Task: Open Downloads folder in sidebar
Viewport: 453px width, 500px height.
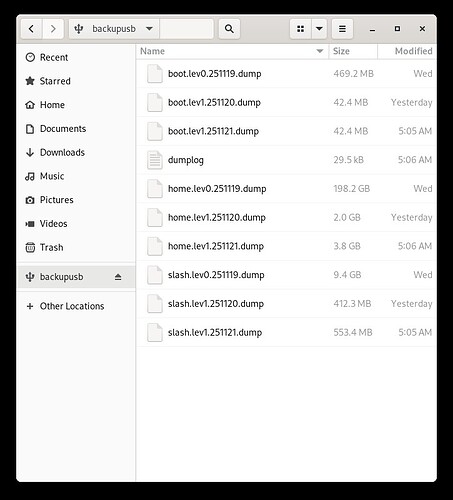Action: [77, 152]
